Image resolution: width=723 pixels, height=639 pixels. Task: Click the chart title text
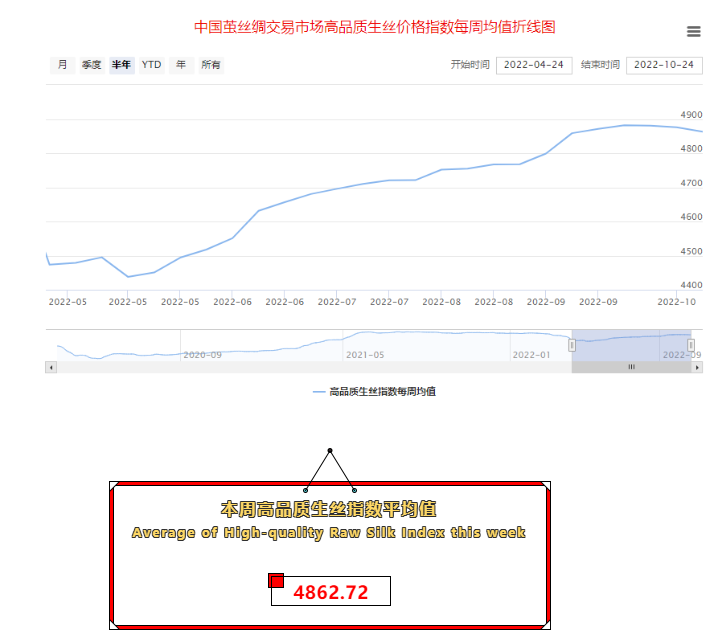[x=374, y=27]
